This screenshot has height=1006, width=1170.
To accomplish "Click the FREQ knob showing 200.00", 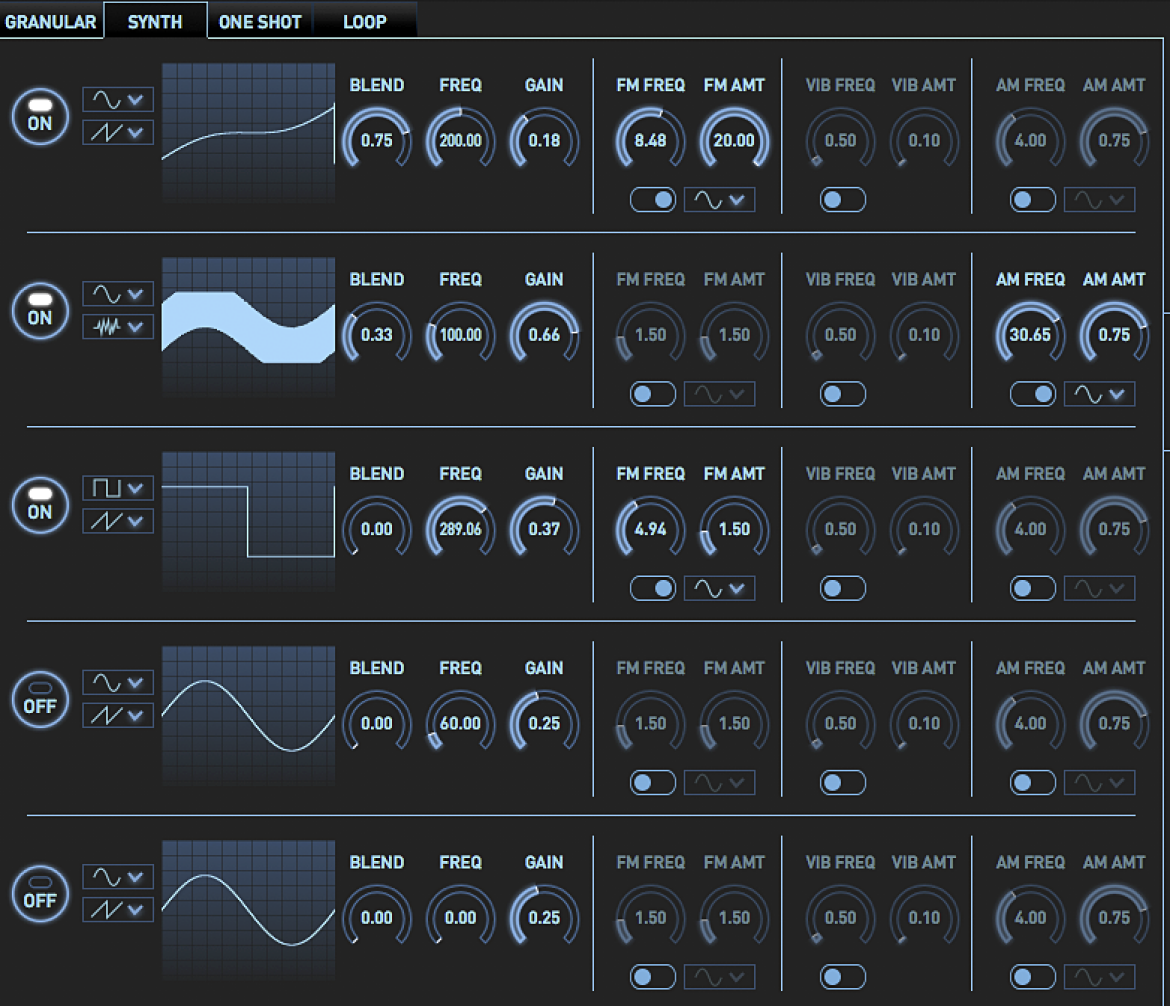I will 460,140.
